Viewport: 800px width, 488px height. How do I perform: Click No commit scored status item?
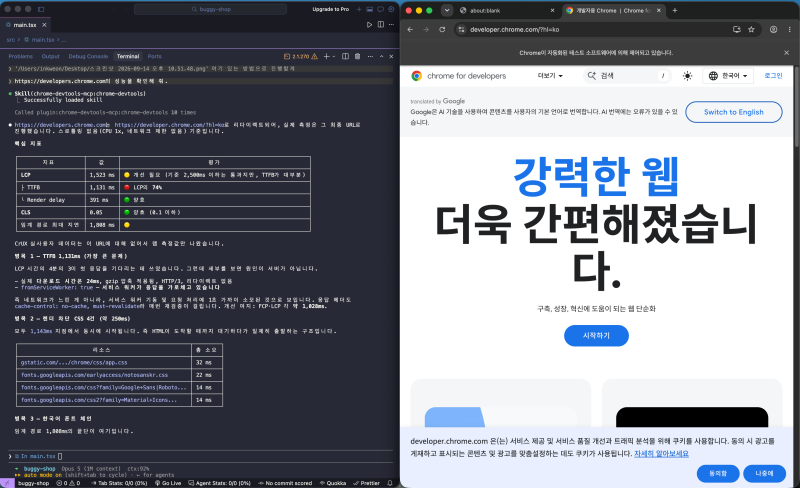point(285,483)
